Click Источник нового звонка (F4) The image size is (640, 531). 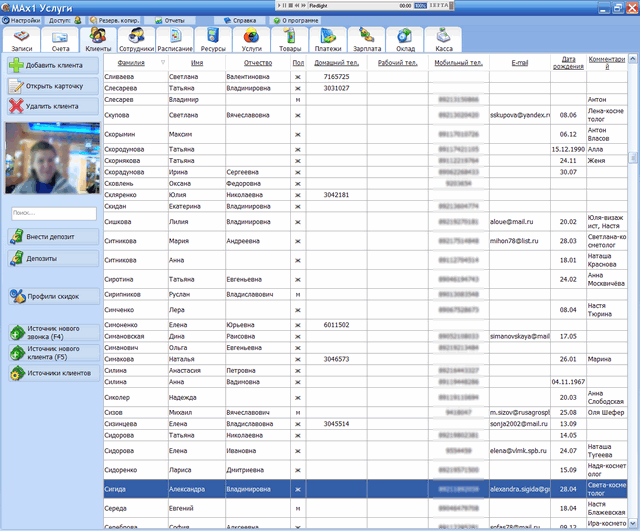54,333
